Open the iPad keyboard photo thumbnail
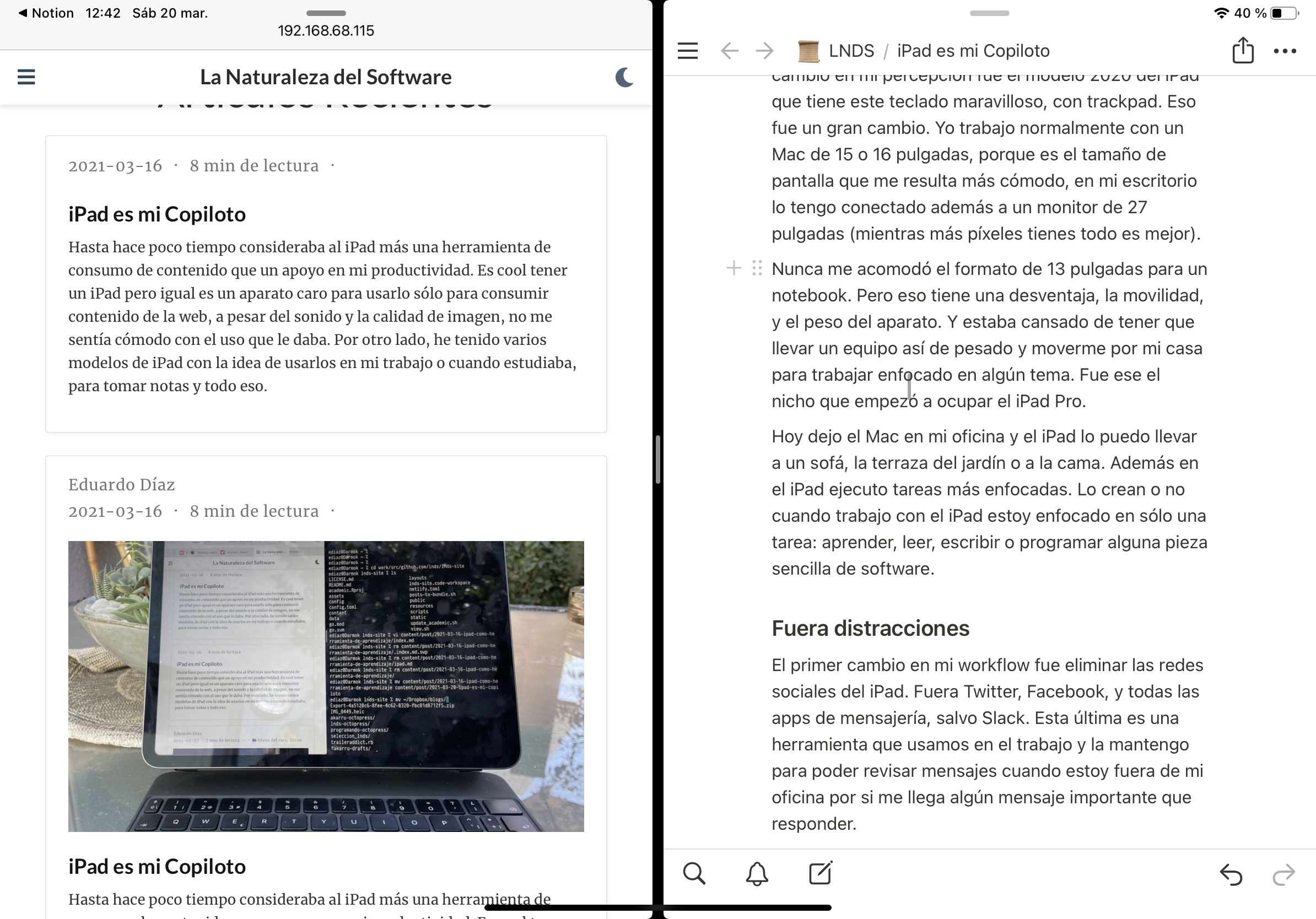The image size is (1316, 919). click(x=326, y=686)
